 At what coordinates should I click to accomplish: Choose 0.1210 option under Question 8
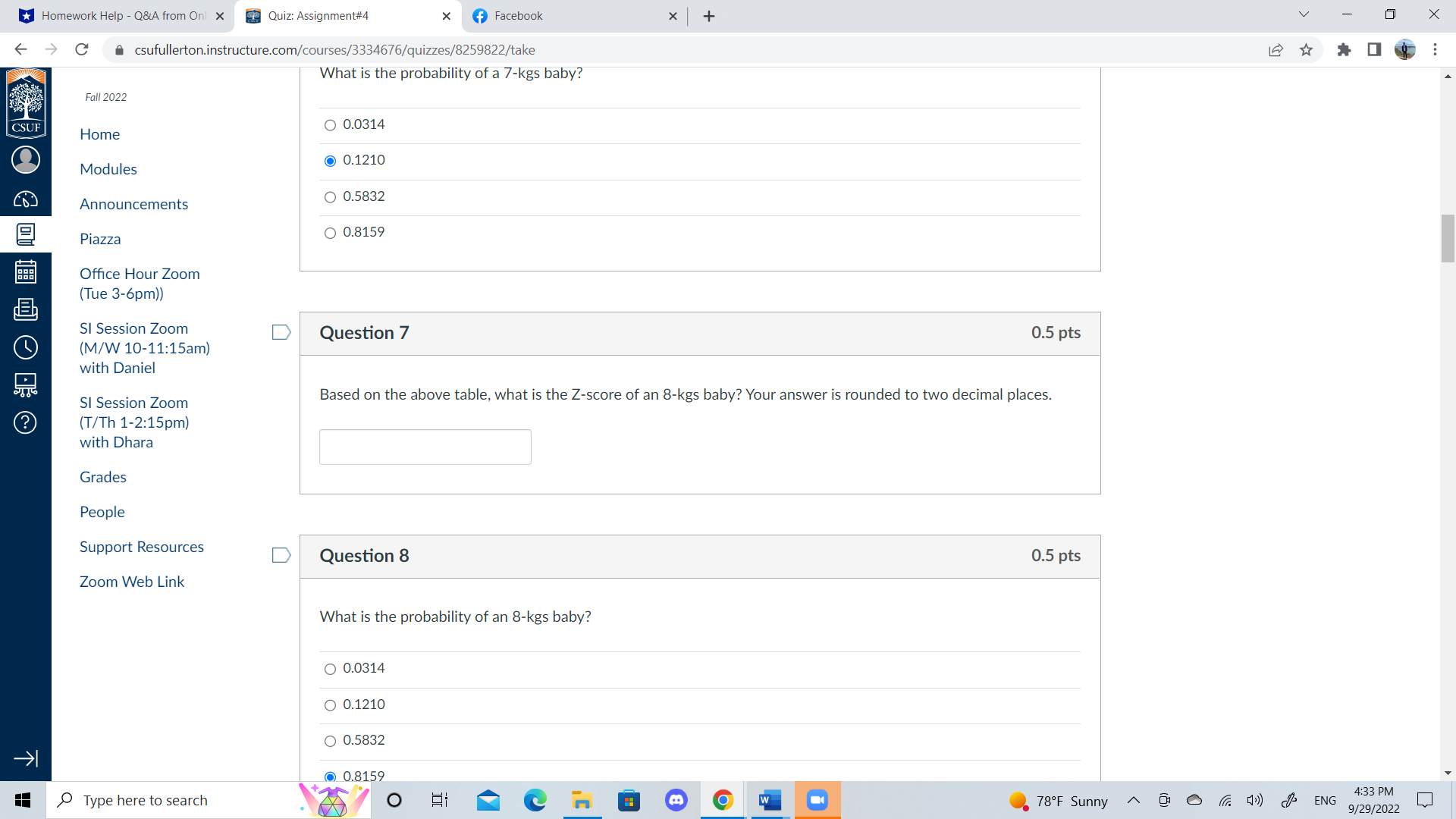pyautogui.click(x=330, y=705)
